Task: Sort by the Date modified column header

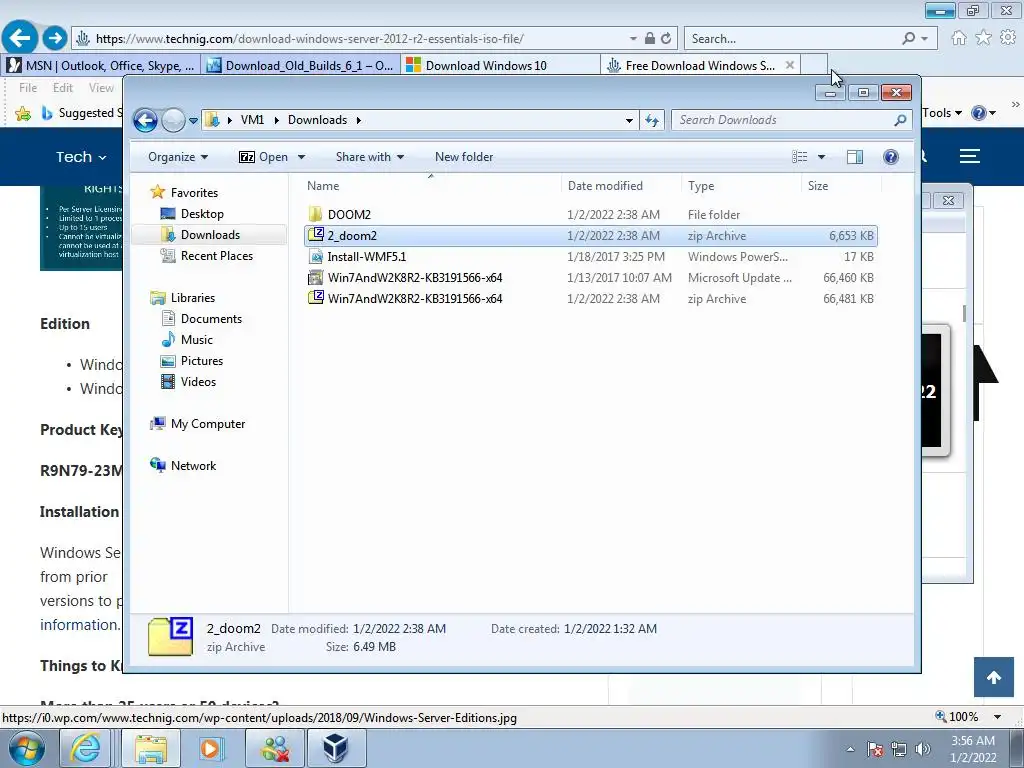Action: (605, 185)
